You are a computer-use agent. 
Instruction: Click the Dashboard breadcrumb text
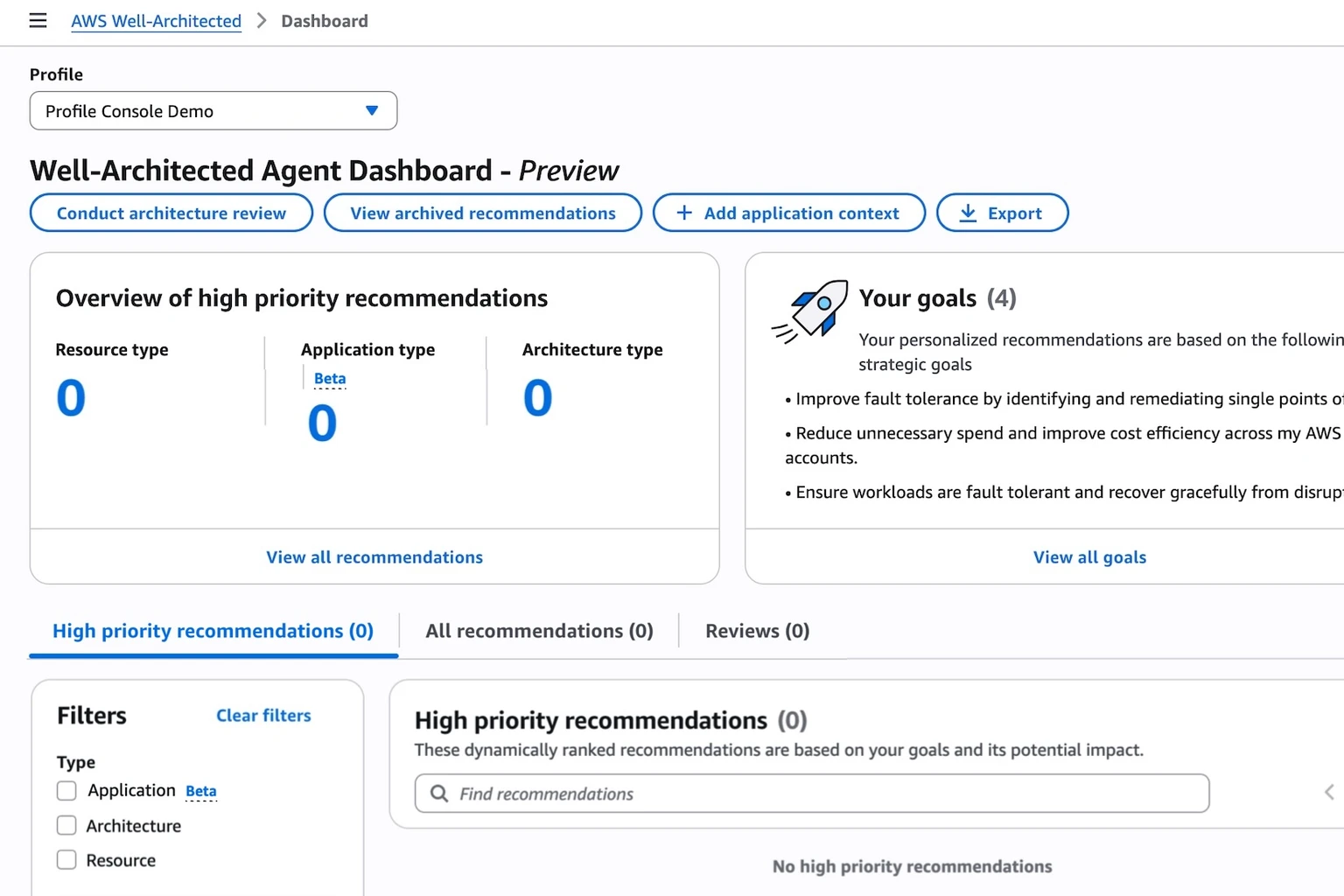point(325,21)
